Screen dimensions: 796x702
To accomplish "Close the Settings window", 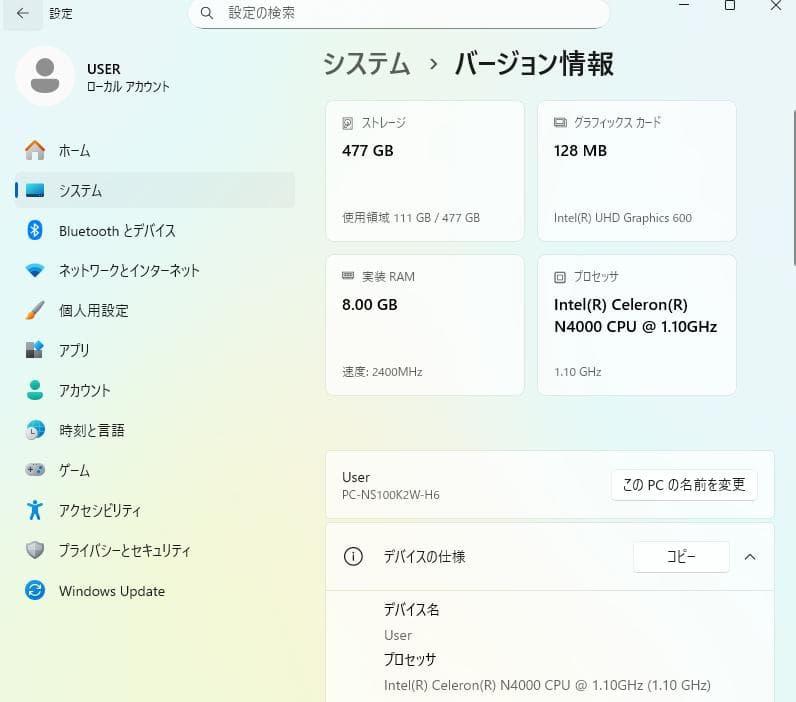I will [776, 5].
